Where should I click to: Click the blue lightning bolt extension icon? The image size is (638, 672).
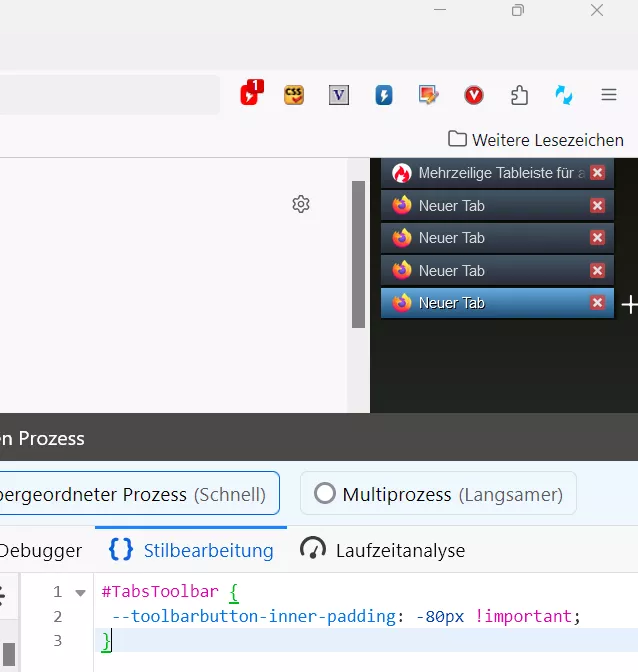[x=384, y=95]
